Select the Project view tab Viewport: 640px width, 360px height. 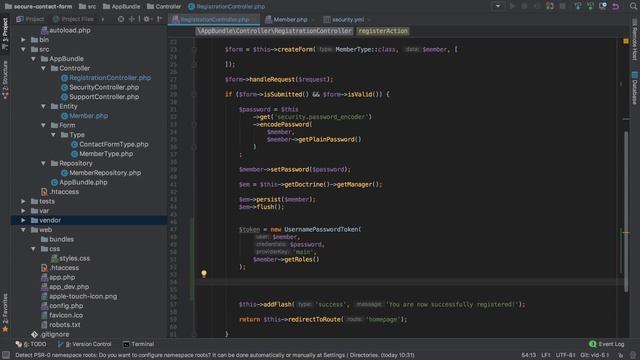click(x=30, y=19)
